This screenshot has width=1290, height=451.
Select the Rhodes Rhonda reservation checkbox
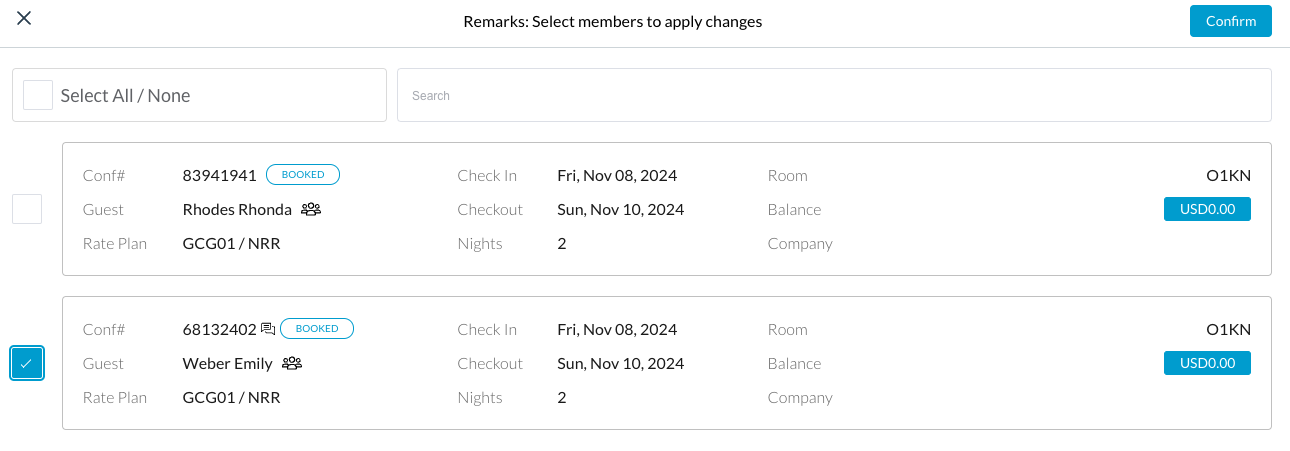click(27, 209)
